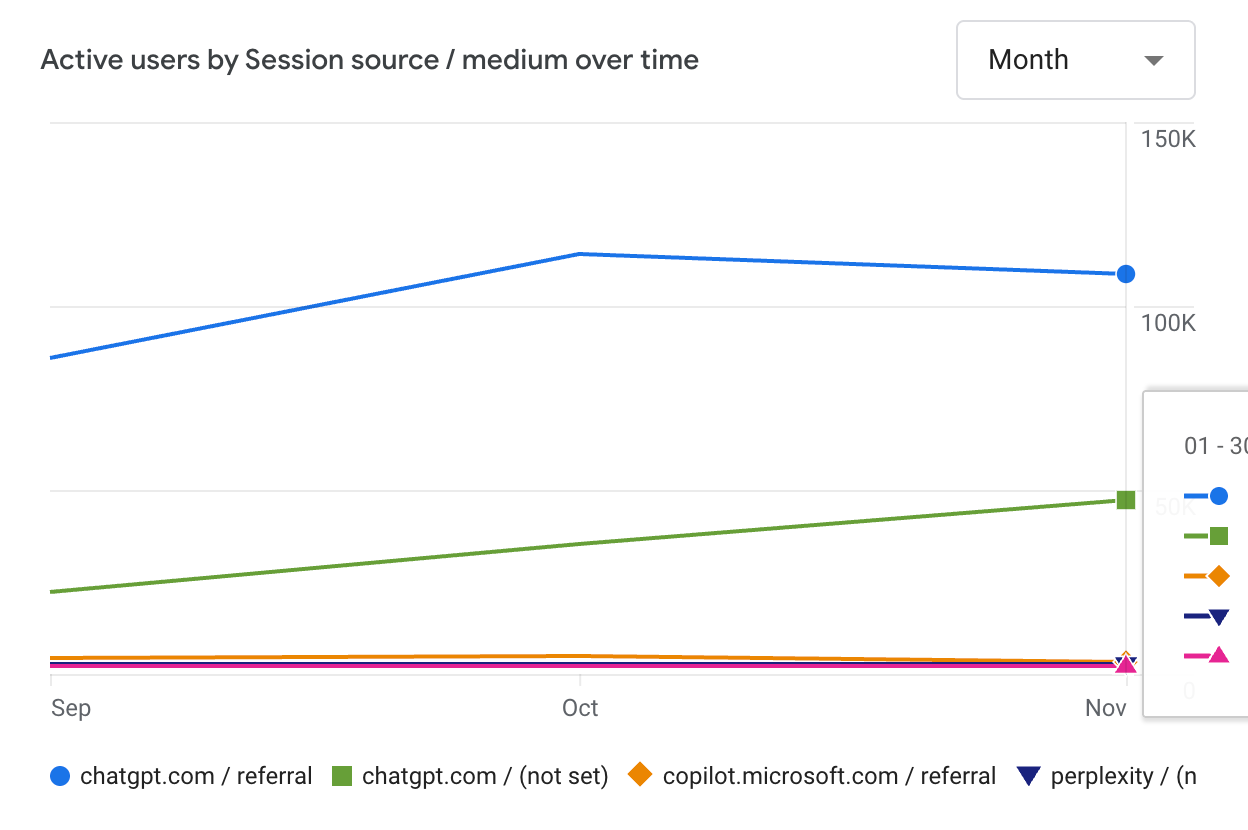Toggle the "chatgpt.com / (not set)" legend label

485,776
